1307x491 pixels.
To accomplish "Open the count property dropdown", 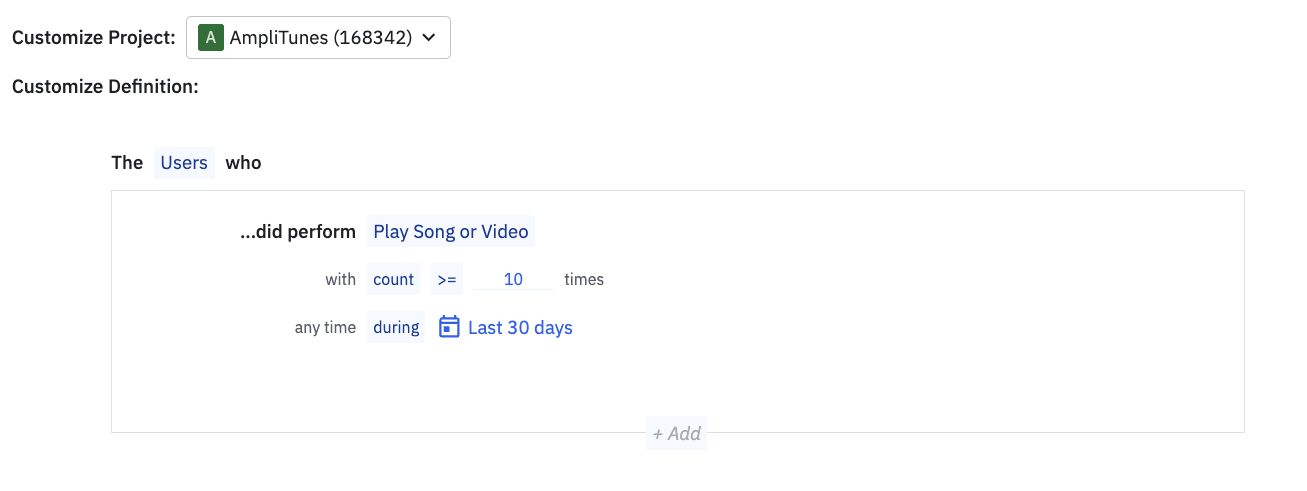I will (x=393, y=280).
